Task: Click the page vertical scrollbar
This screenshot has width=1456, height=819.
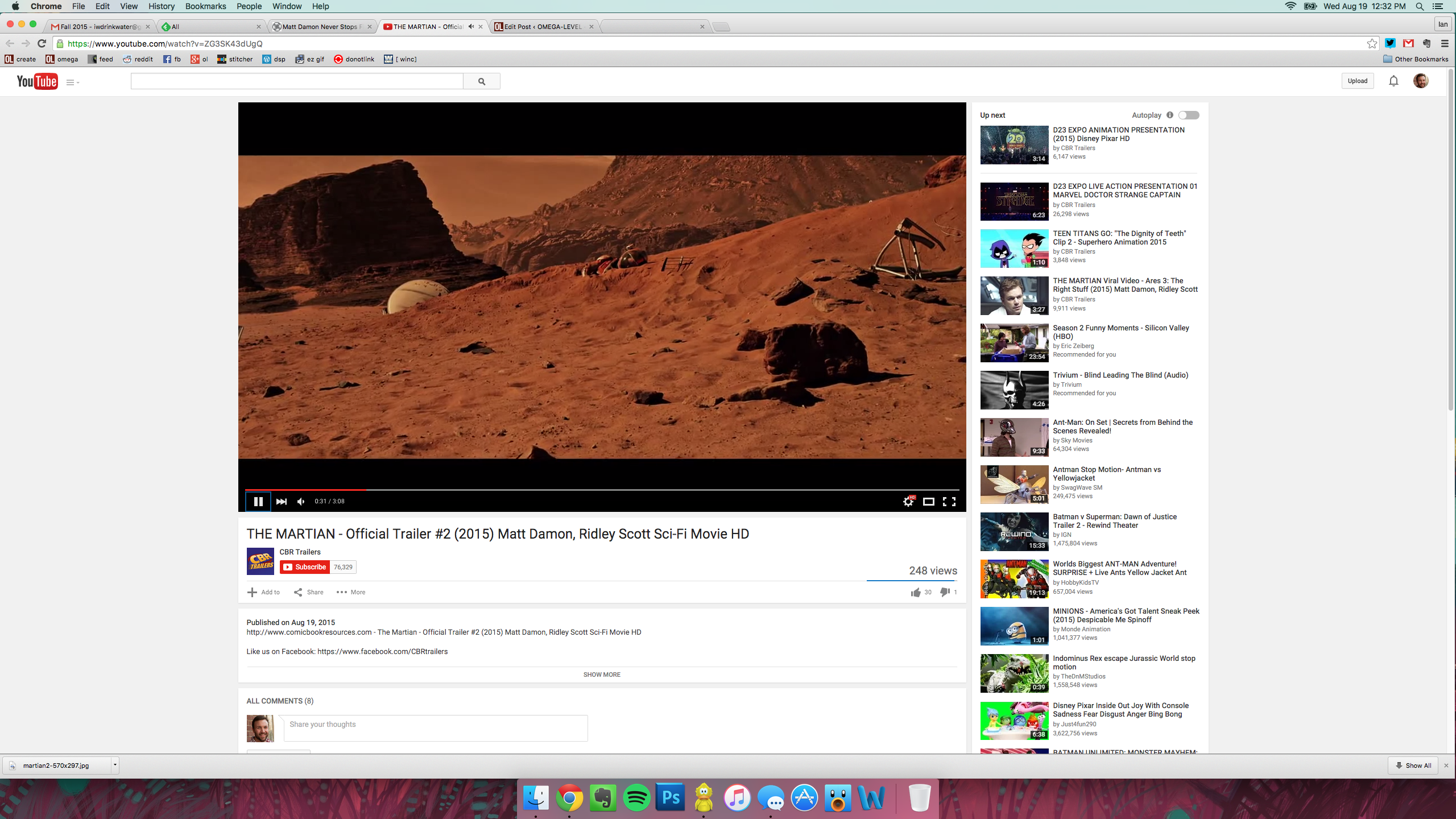Action: pos(1451,239)
